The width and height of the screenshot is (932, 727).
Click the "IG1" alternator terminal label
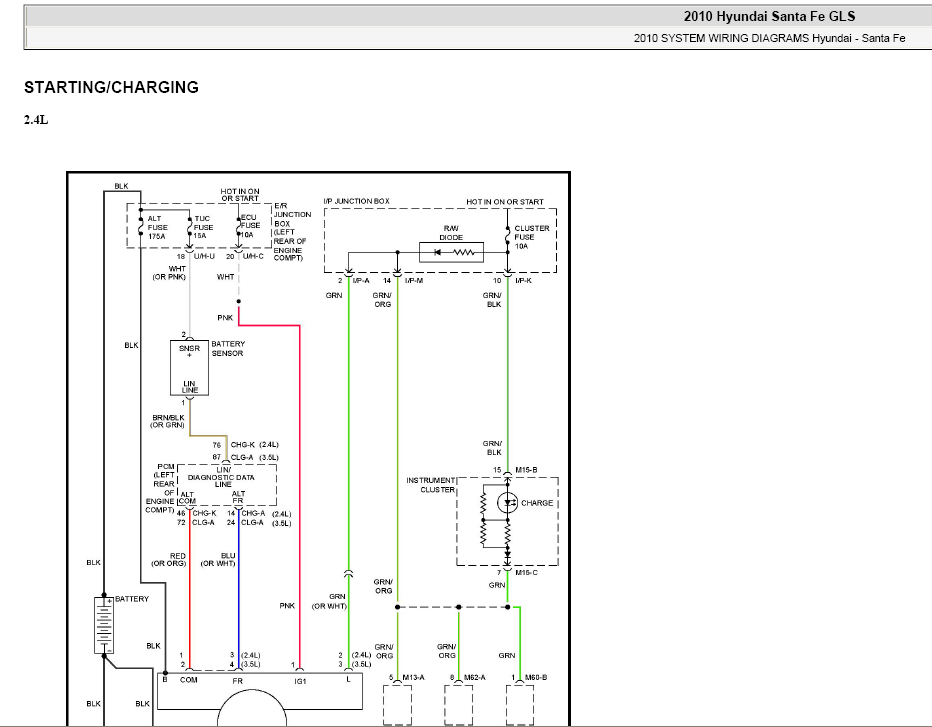click(300, 681)
